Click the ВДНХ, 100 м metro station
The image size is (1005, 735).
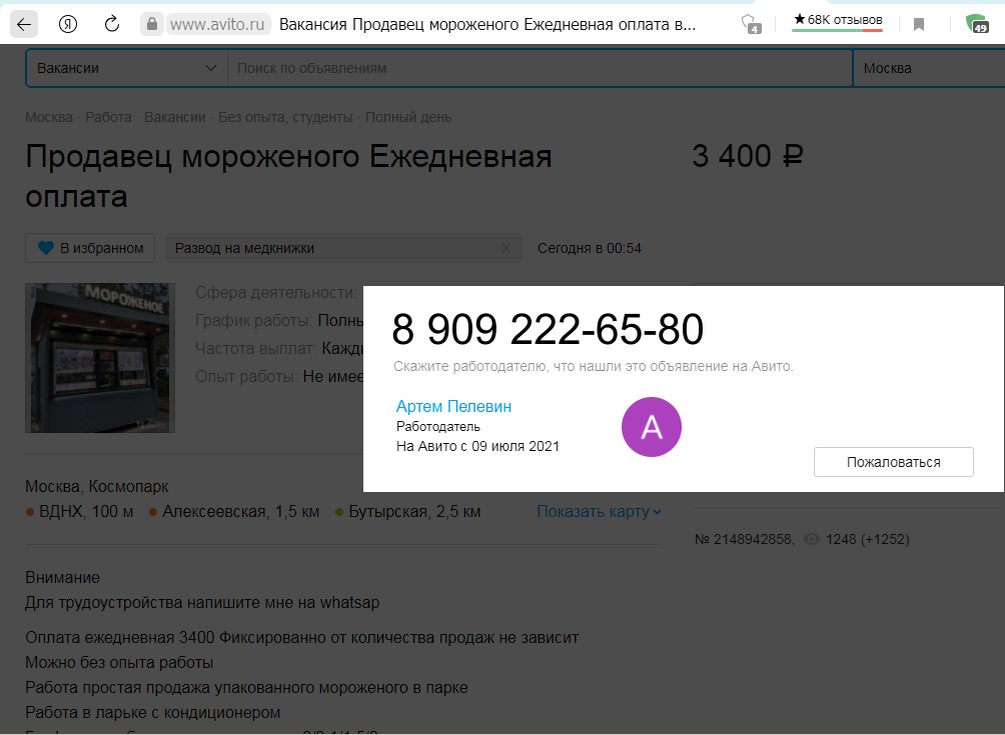pyautogui.click(x=79, y=511)
